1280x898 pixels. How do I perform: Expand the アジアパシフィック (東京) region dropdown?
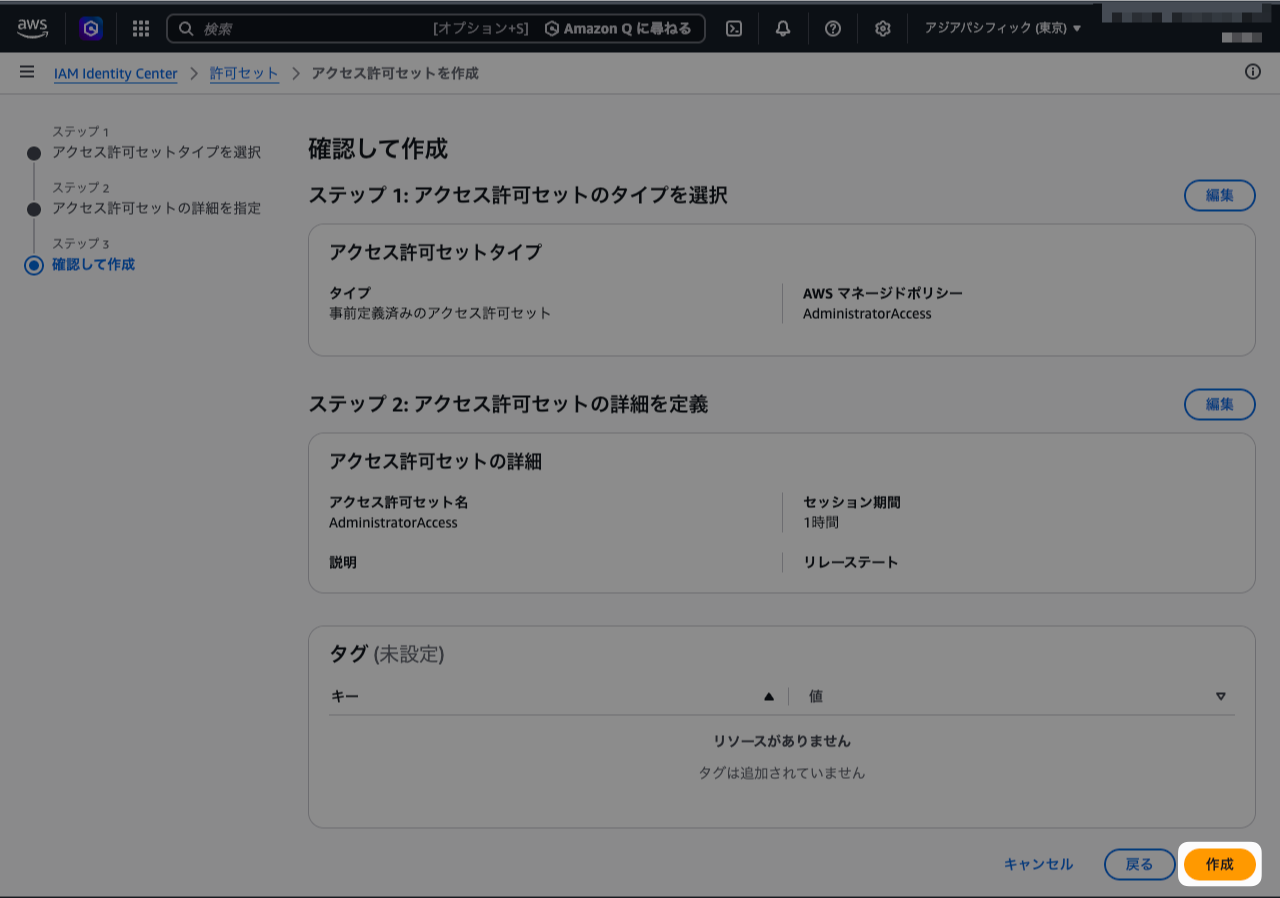click(x=1003, y=29)
